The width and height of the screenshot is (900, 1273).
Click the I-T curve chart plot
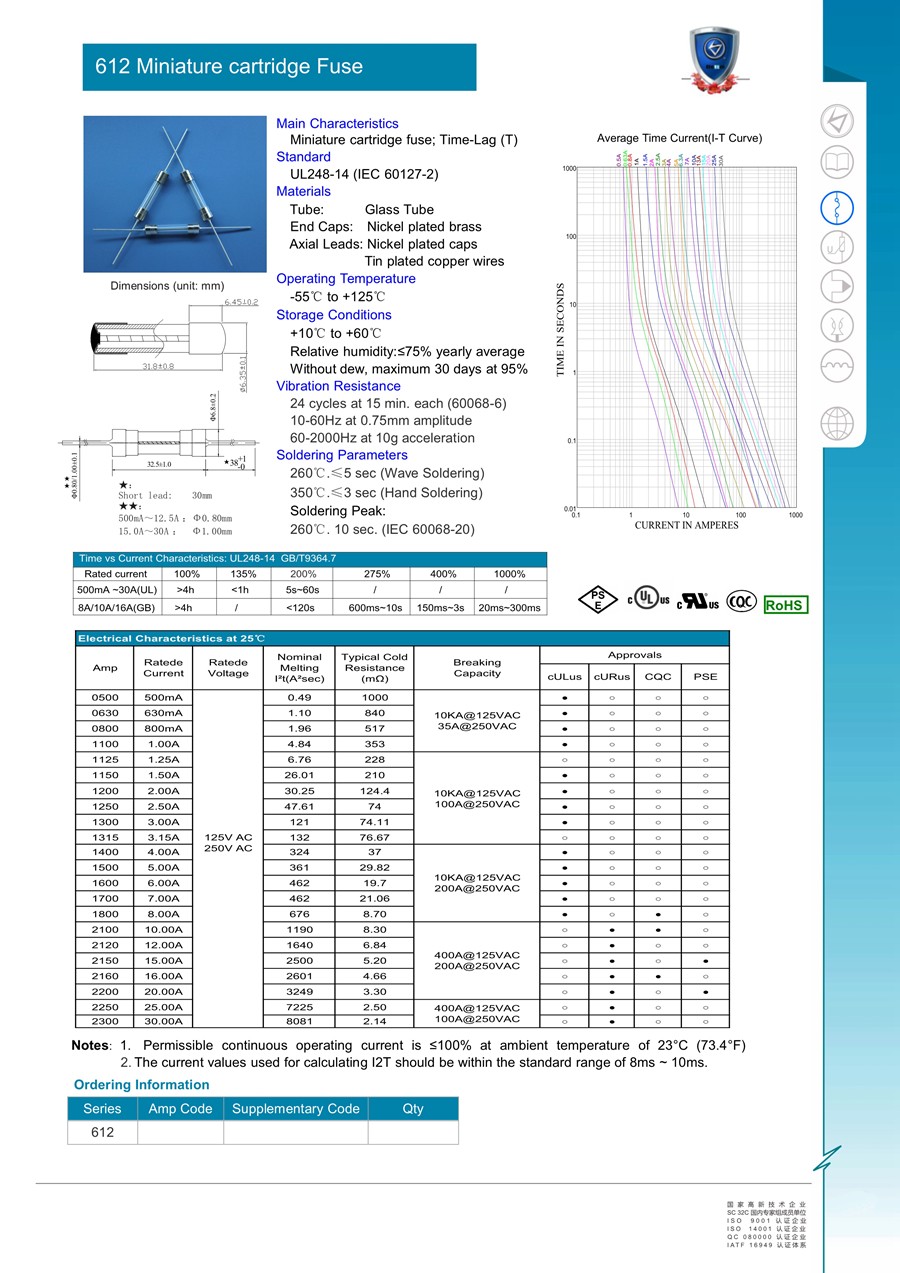pyautogui.click(x=685, y=338)
